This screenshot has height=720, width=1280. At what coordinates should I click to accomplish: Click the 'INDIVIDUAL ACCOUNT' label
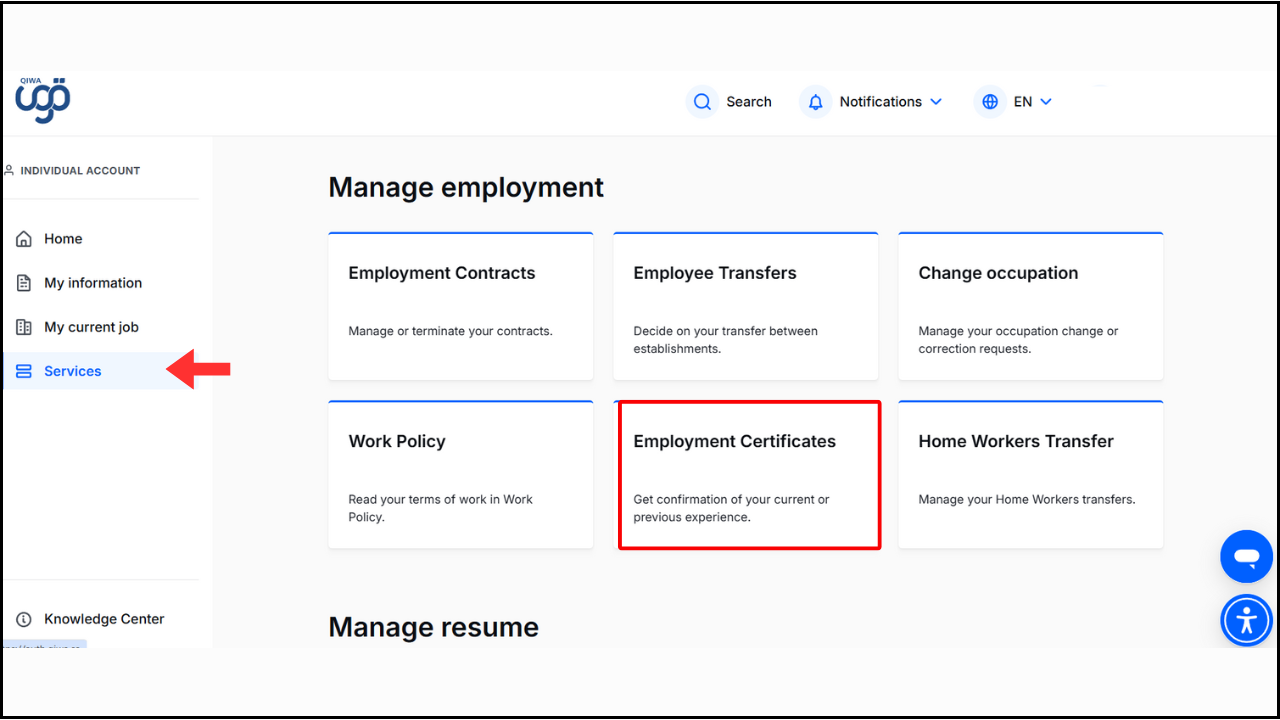[x=80, y=171]
